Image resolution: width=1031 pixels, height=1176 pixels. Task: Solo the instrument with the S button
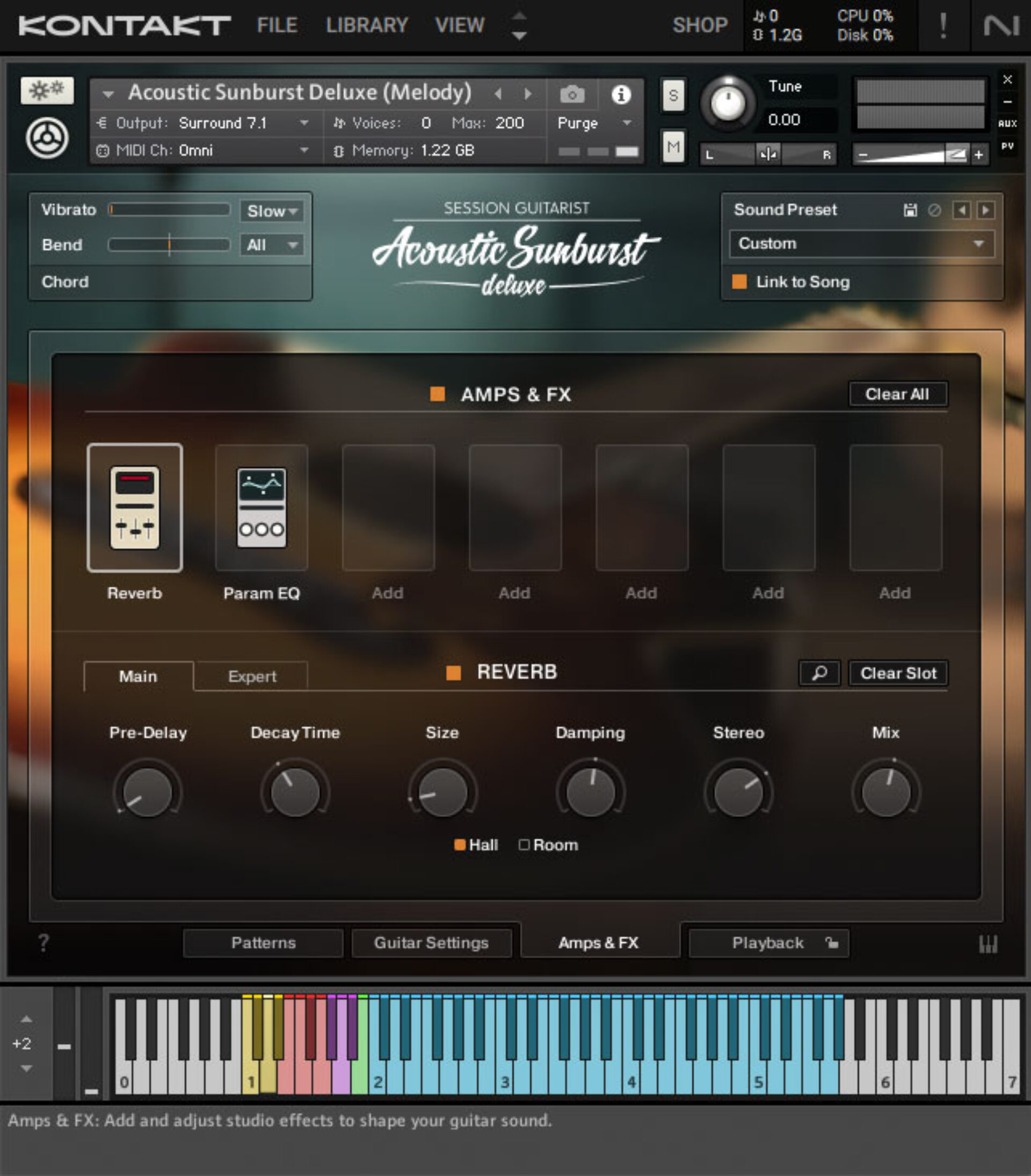click(673, 96)
